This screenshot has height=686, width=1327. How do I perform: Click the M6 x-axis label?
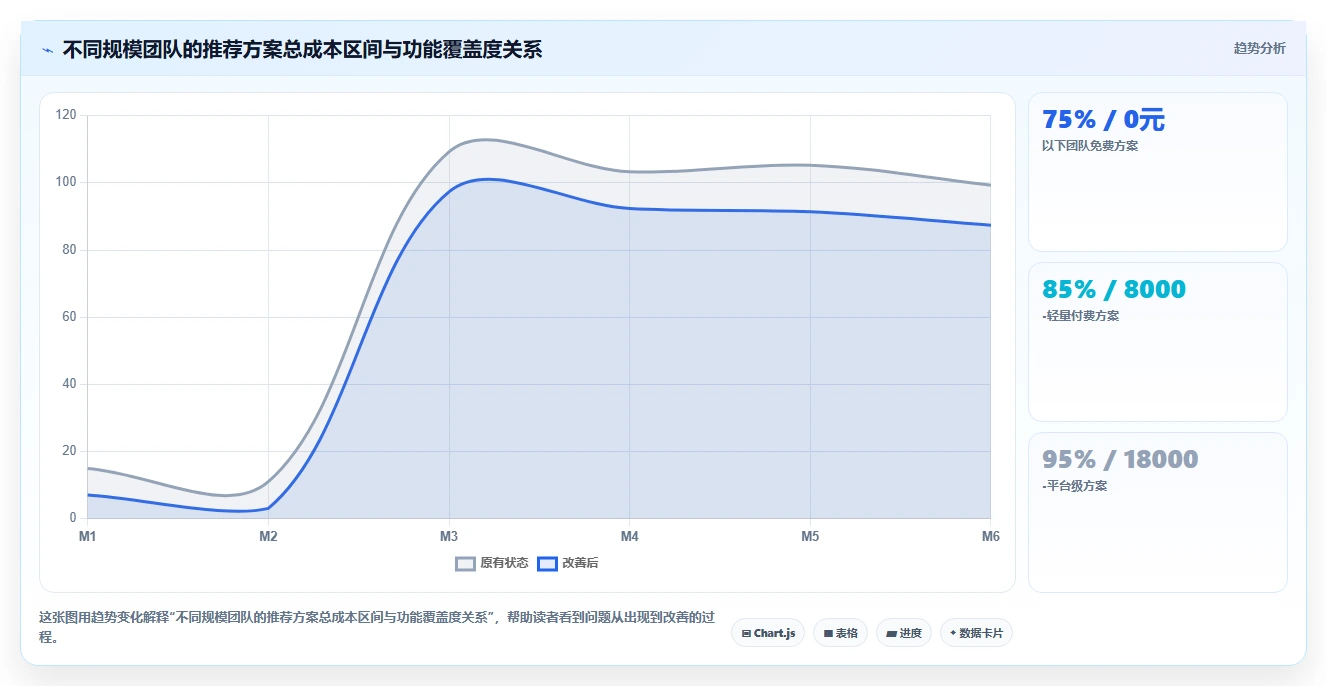coord(990,537)
